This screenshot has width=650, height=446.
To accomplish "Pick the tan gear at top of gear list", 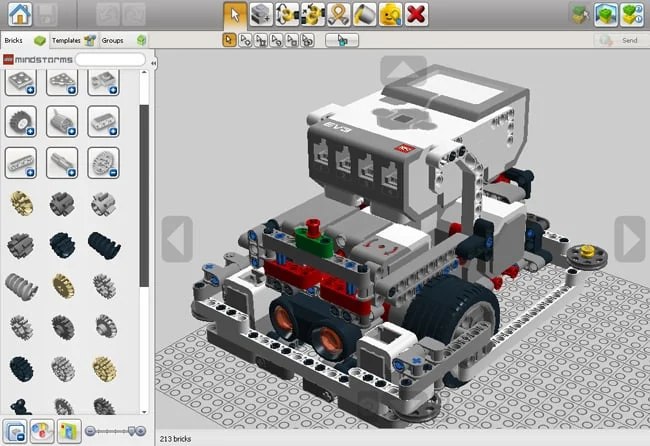I will coord(21,204).
